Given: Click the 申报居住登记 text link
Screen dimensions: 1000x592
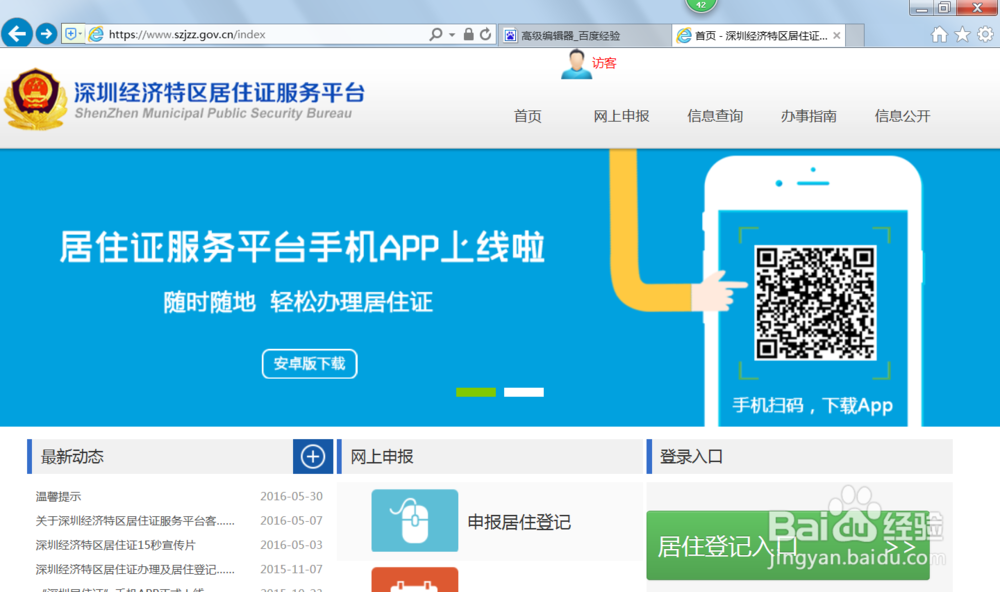Looking at the screenshot, I should [519, 522].
